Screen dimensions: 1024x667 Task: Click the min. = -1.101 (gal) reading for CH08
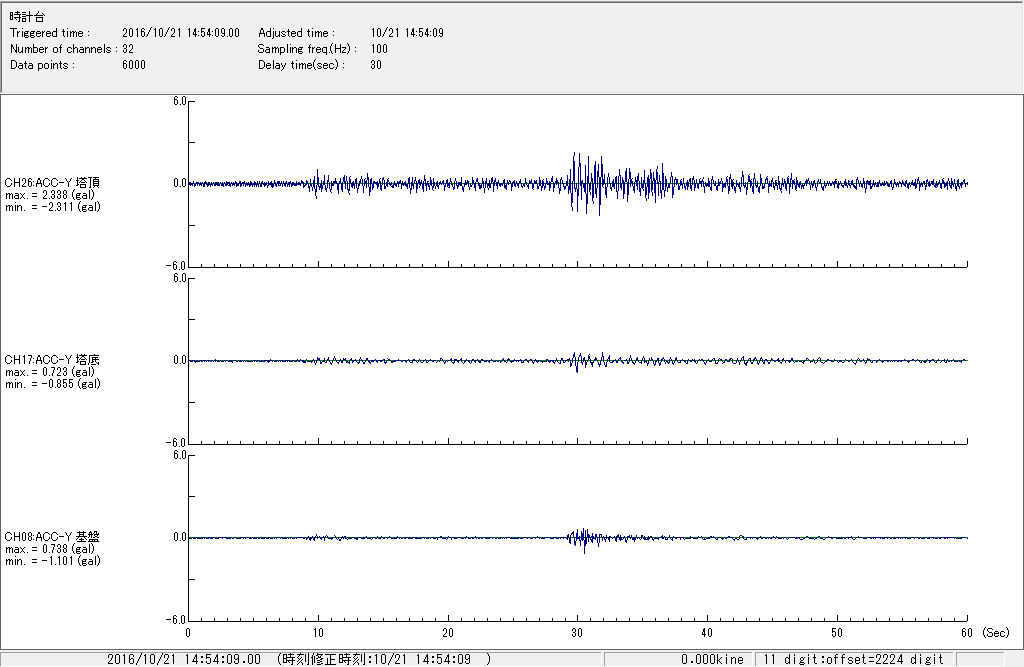click(52, 561)
